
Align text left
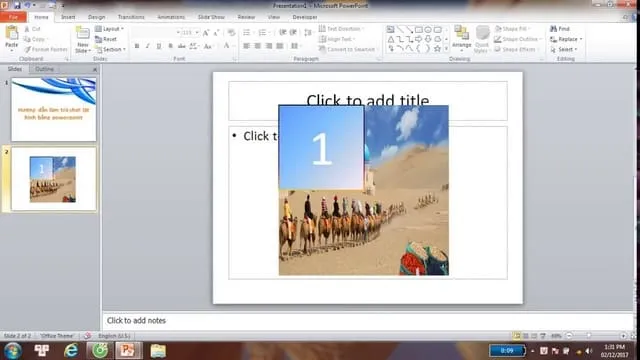pos(247,46)
